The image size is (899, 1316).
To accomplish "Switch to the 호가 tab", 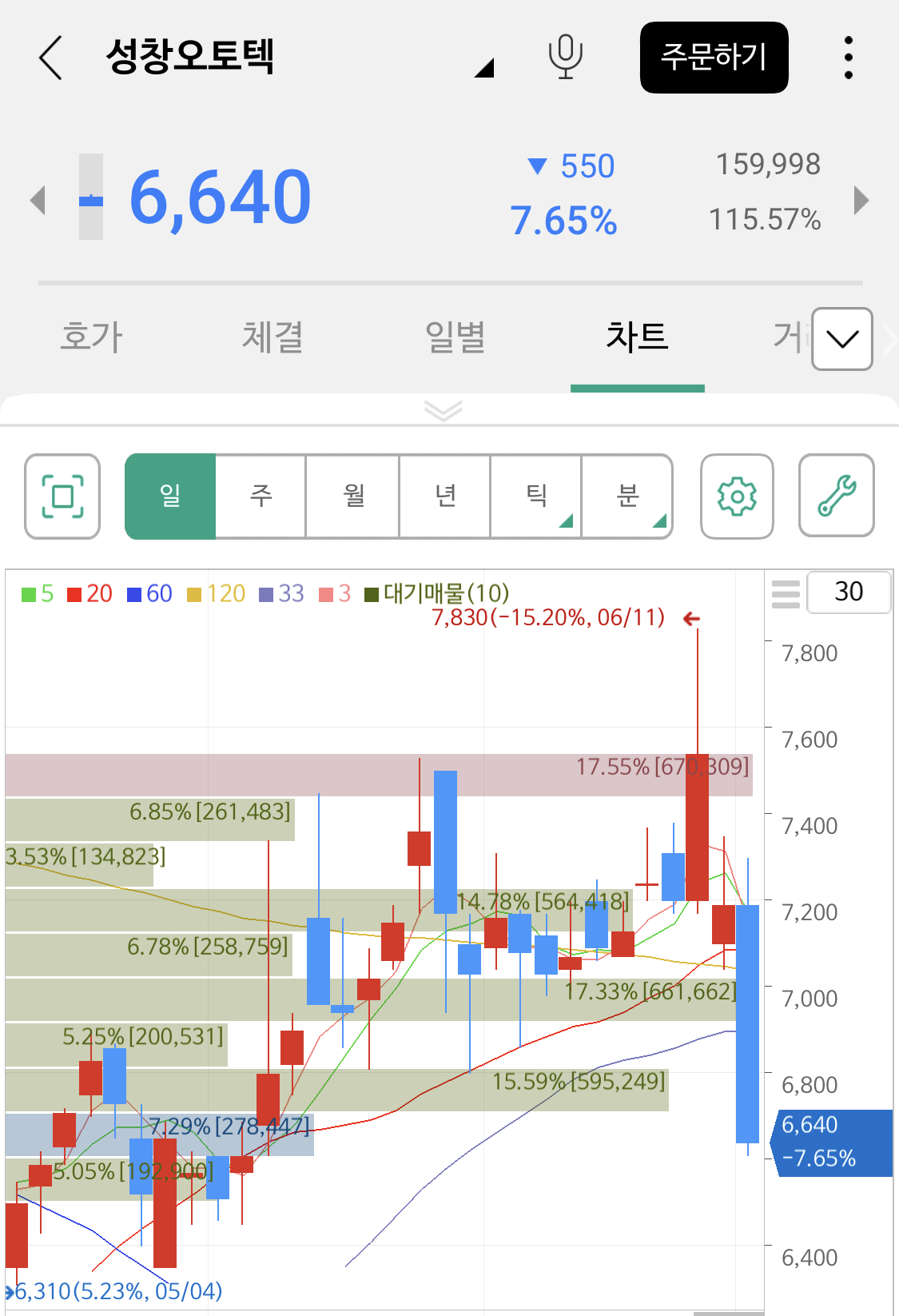I will (x=91, y=337).
